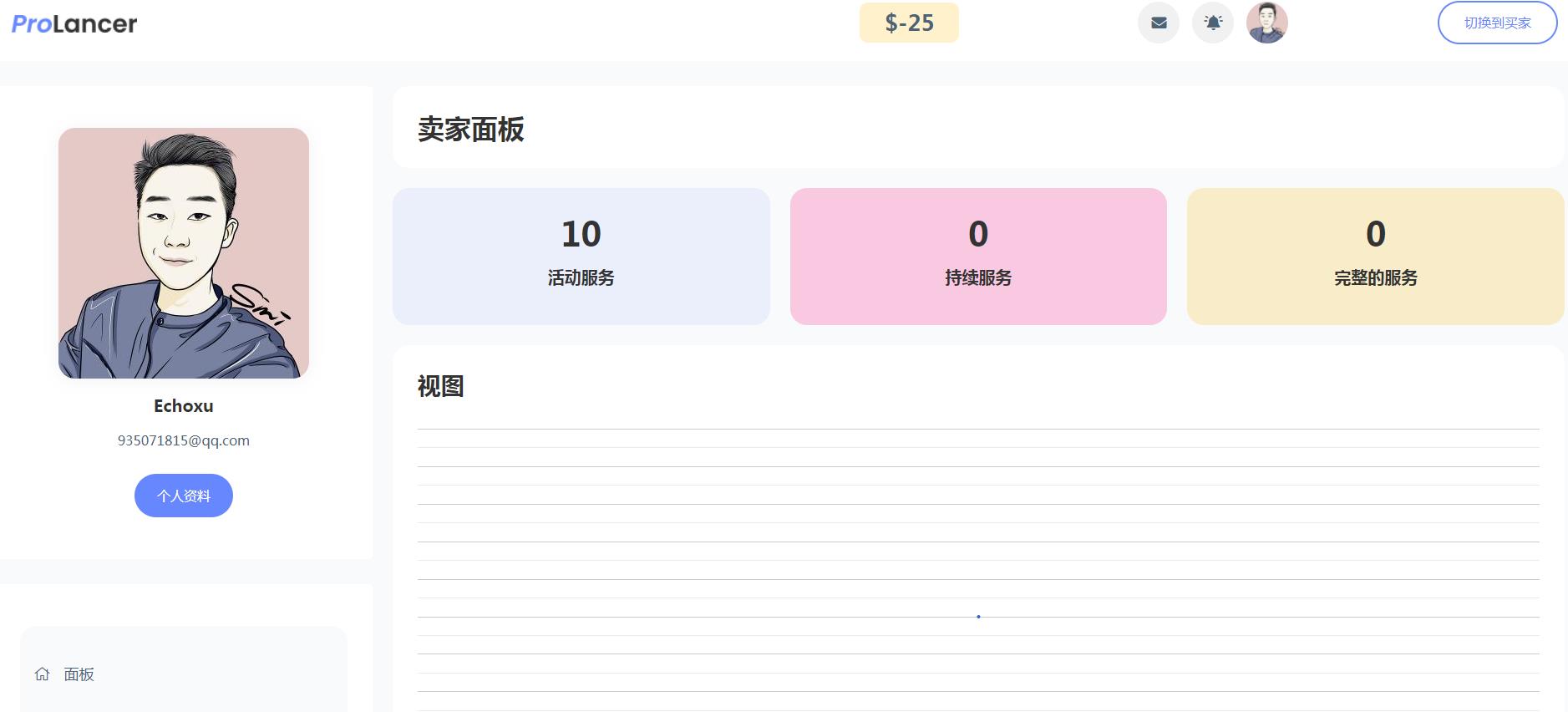1568x712 pixels.
Task: Open the yellow 完整的服务 card
Action: (x=1375, y=256)
